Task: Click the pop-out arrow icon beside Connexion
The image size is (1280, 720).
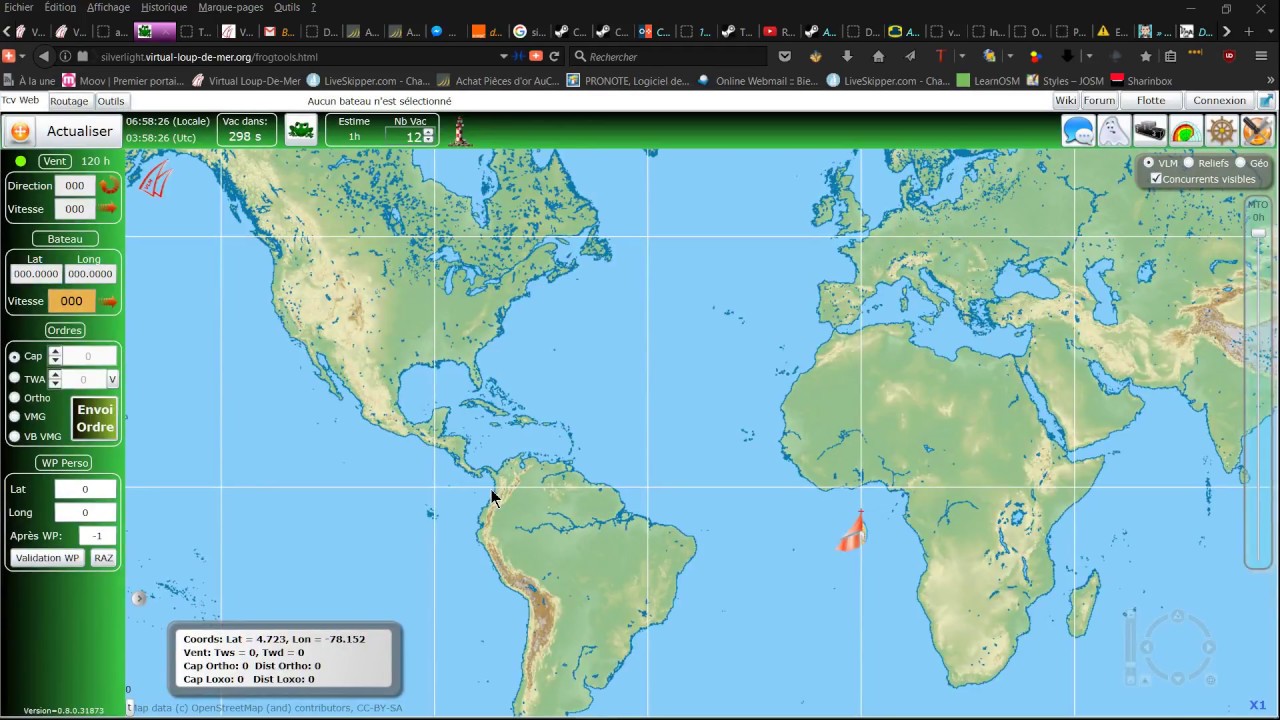Action: [1266, 101]
